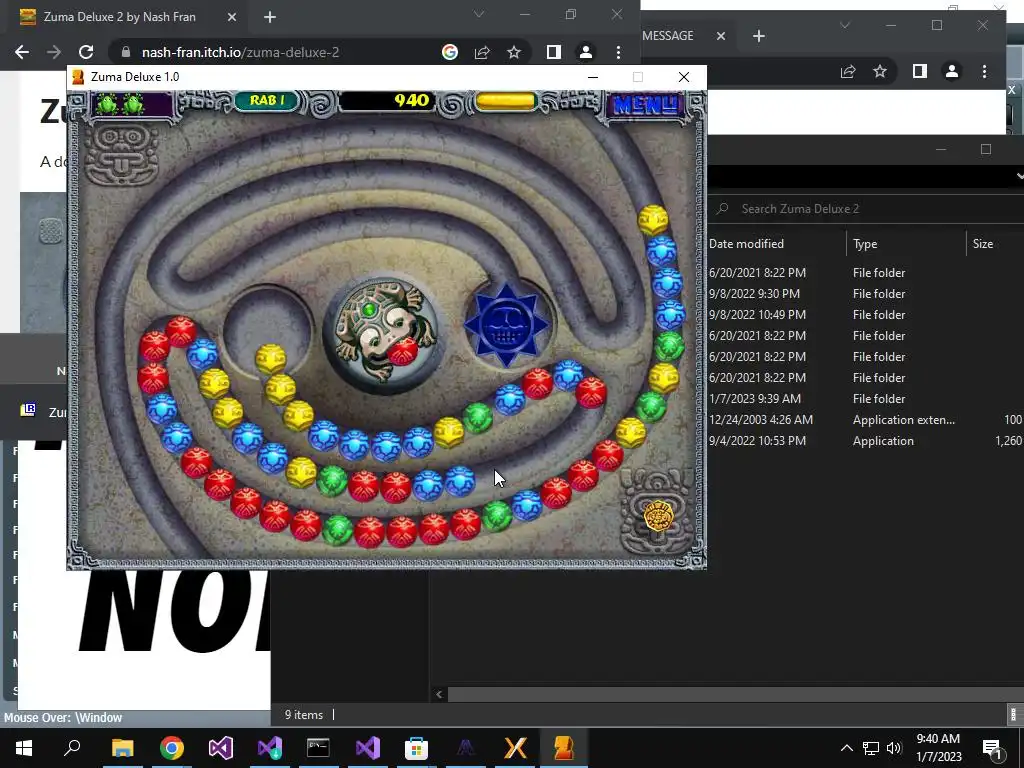Click the yellow ball leading the chain
This screenshot has height=768, width=1024.
(x=270, y=359)
